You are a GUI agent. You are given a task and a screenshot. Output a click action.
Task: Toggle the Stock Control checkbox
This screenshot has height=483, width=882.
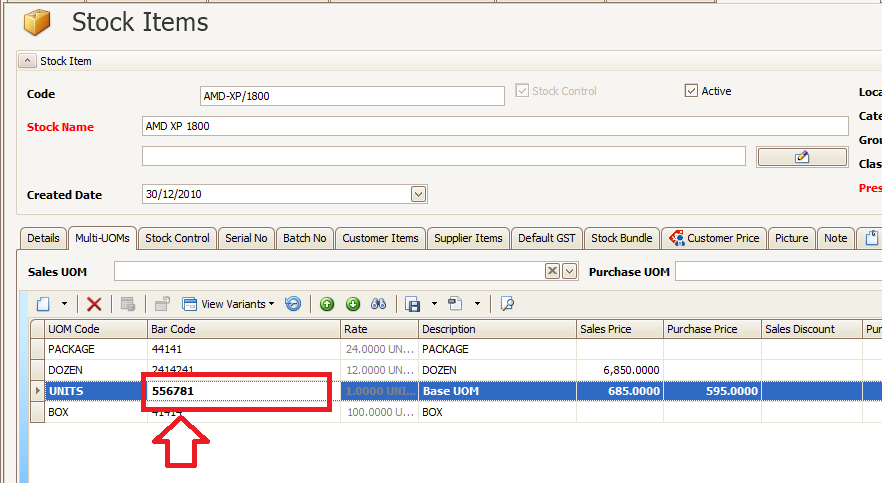point(522,91)
